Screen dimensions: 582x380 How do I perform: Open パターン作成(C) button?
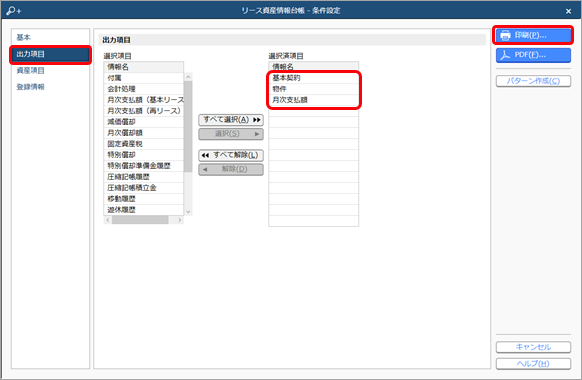[533, 81]
